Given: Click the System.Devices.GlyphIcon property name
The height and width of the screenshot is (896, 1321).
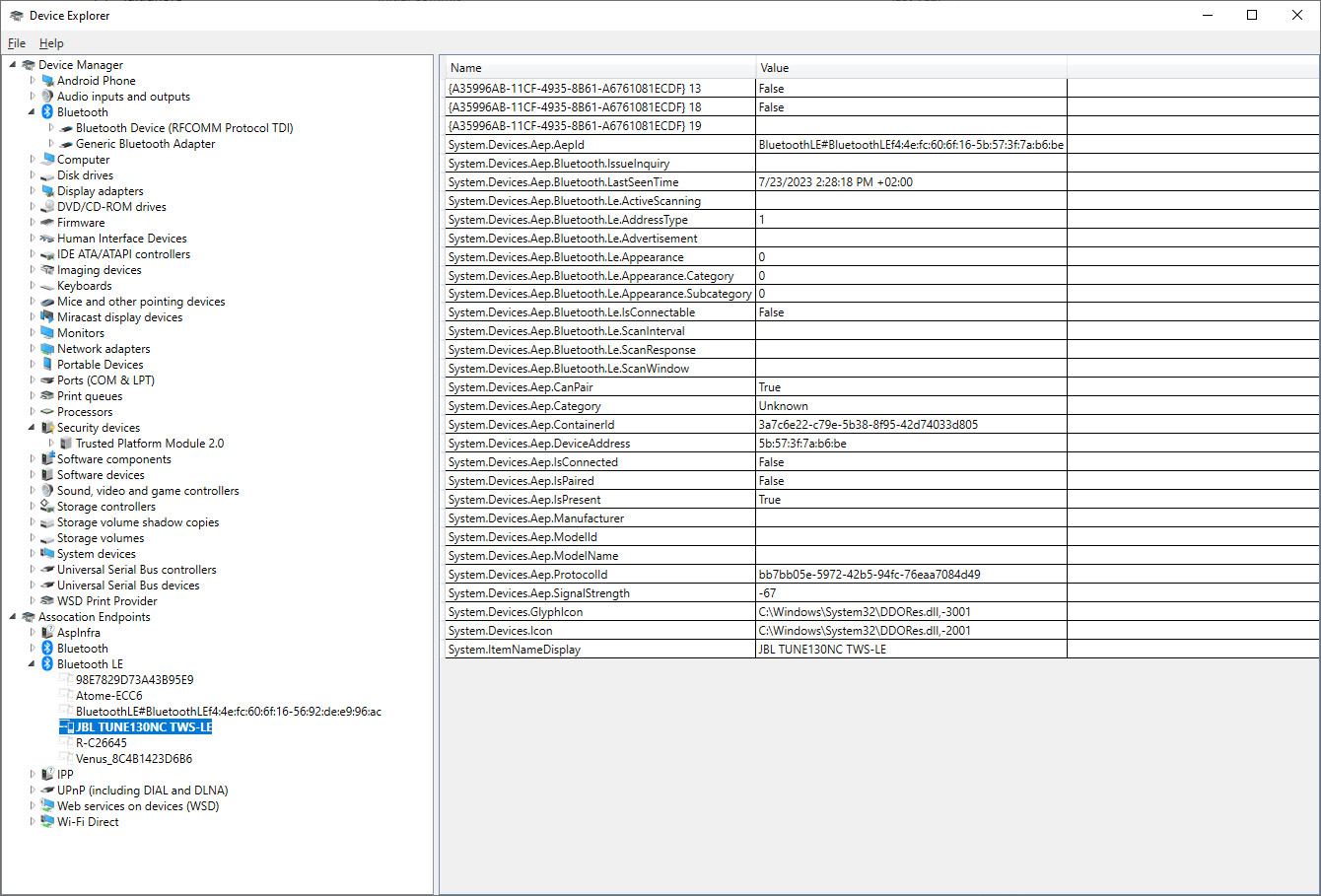Looking at the screenshot, I should [515, 612].
